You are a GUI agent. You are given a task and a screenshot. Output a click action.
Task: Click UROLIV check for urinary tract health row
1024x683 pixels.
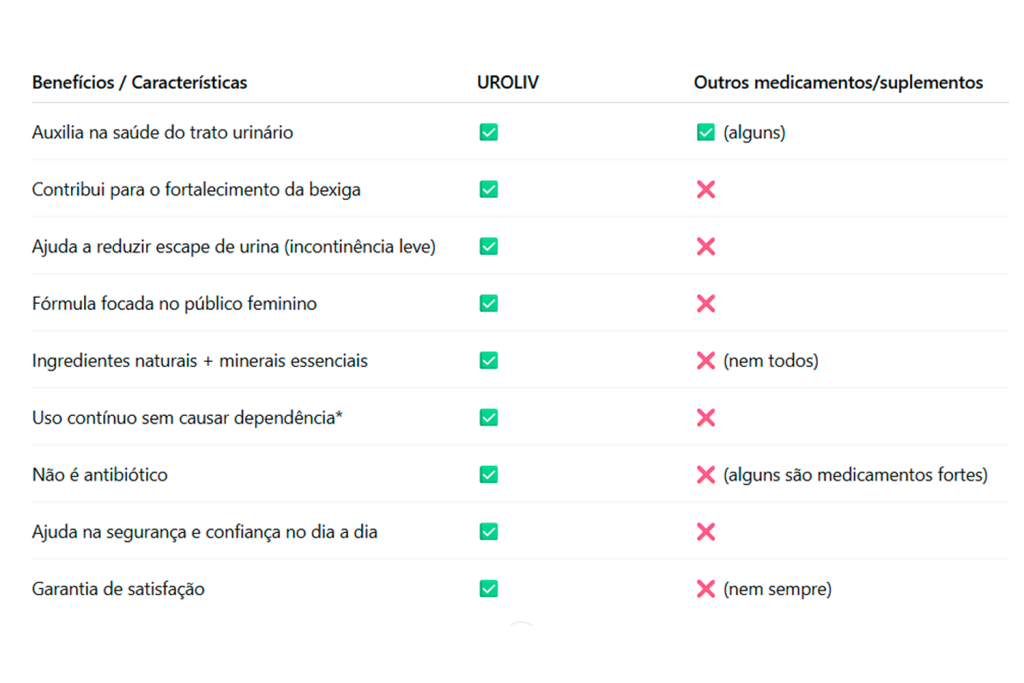pos(488,132)
